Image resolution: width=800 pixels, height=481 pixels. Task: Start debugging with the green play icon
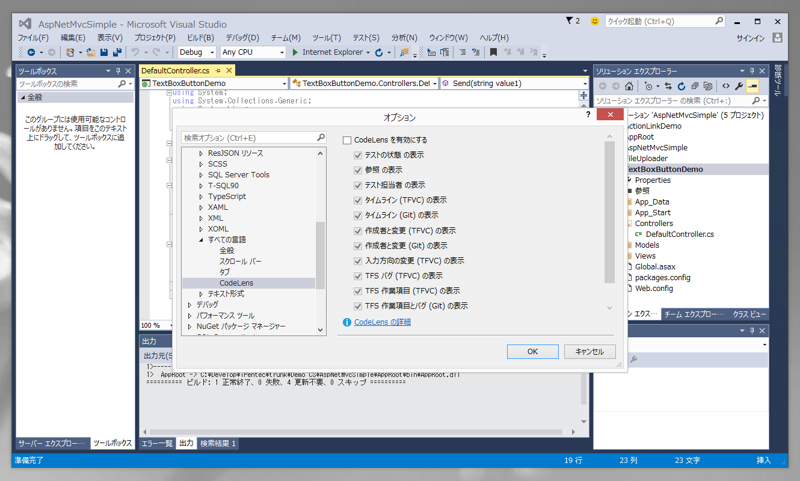tap(295, 52)
